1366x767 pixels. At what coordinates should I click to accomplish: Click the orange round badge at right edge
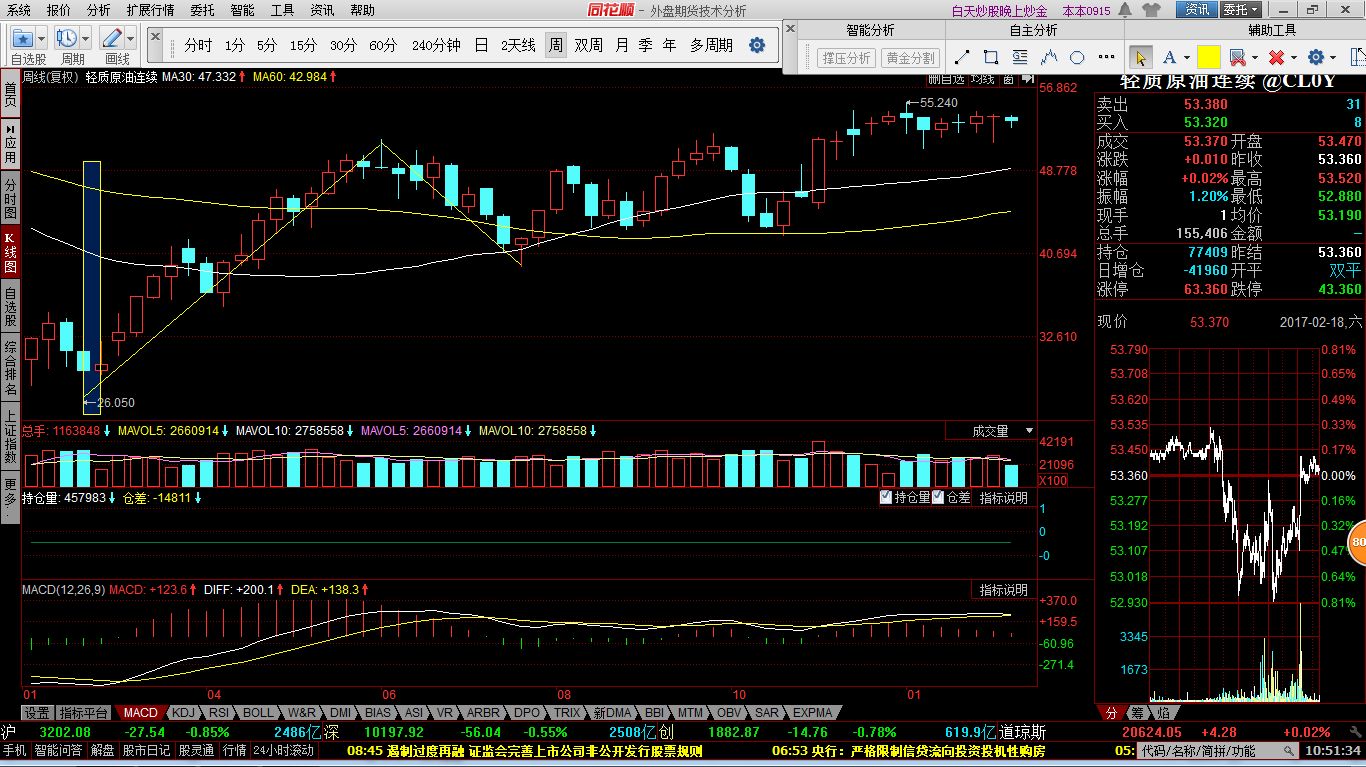[x=1358, y=543]
